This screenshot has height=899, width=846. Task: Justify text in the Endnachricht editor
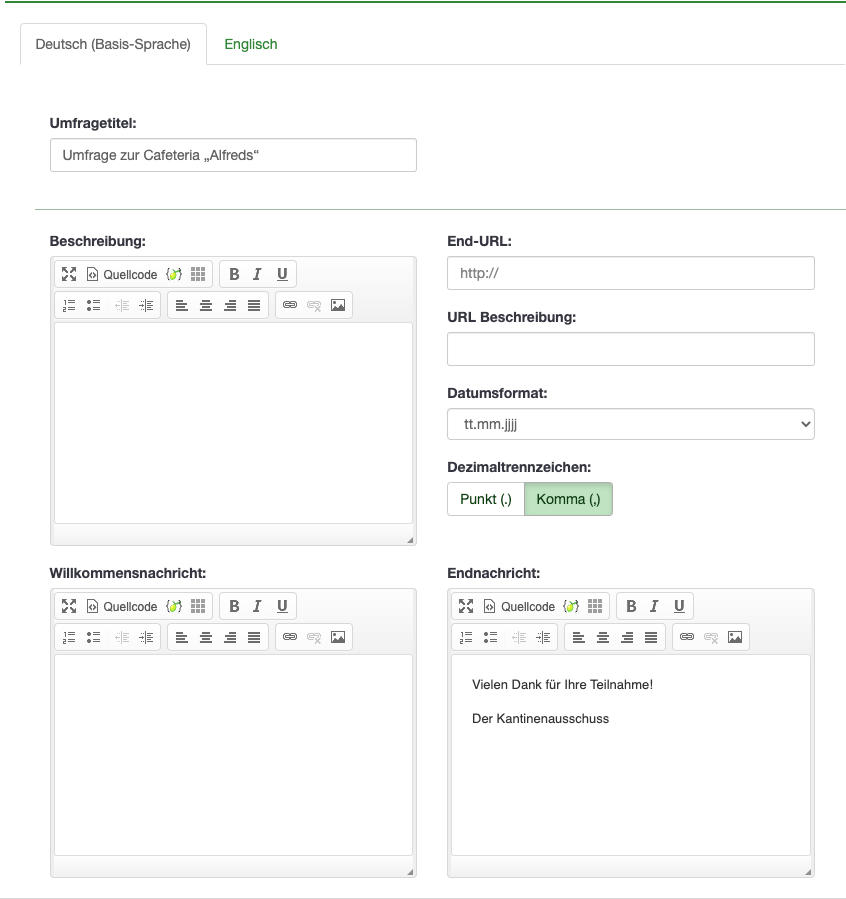(x=651, y=637)
